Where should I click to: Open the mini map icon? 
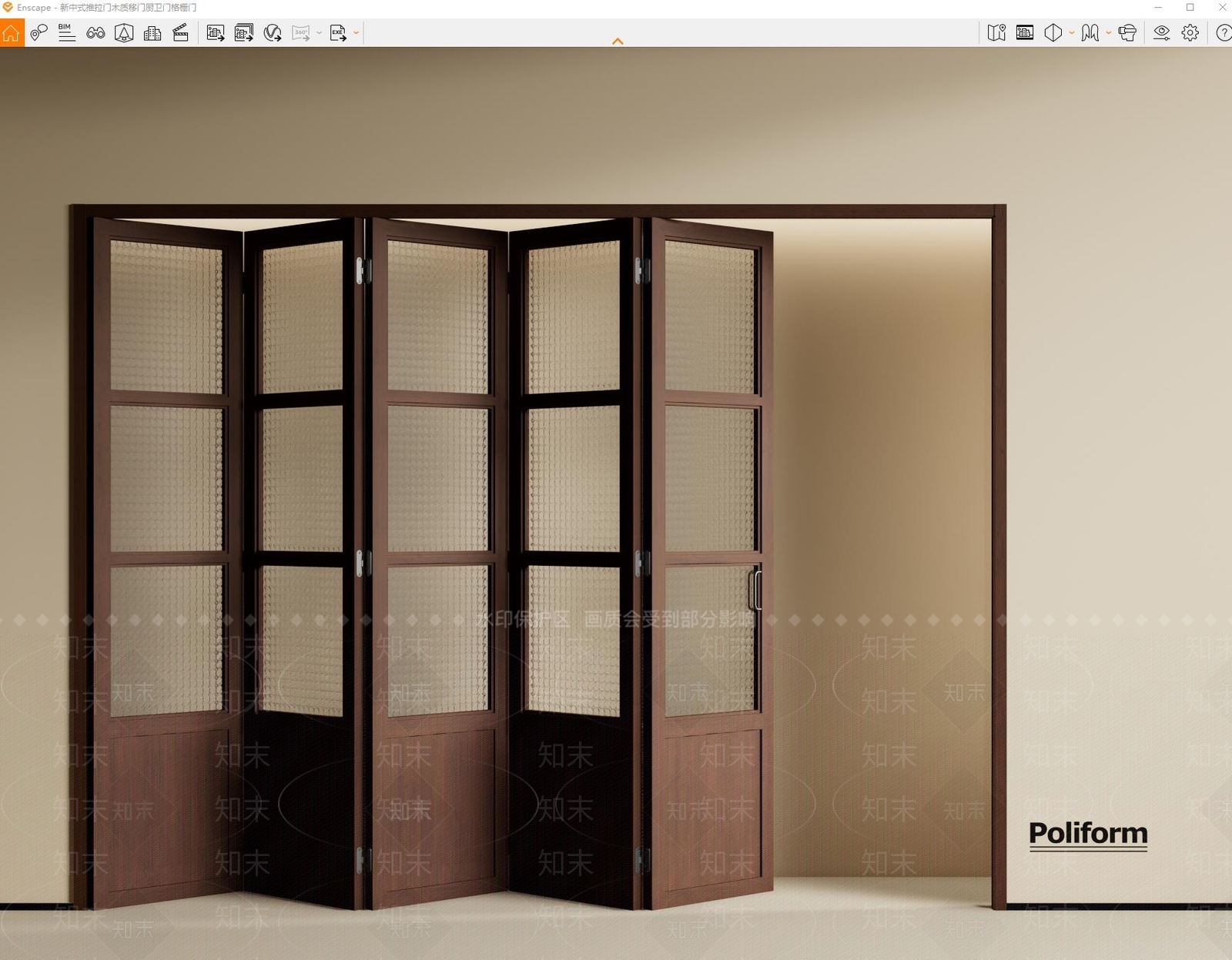point(996,32)
